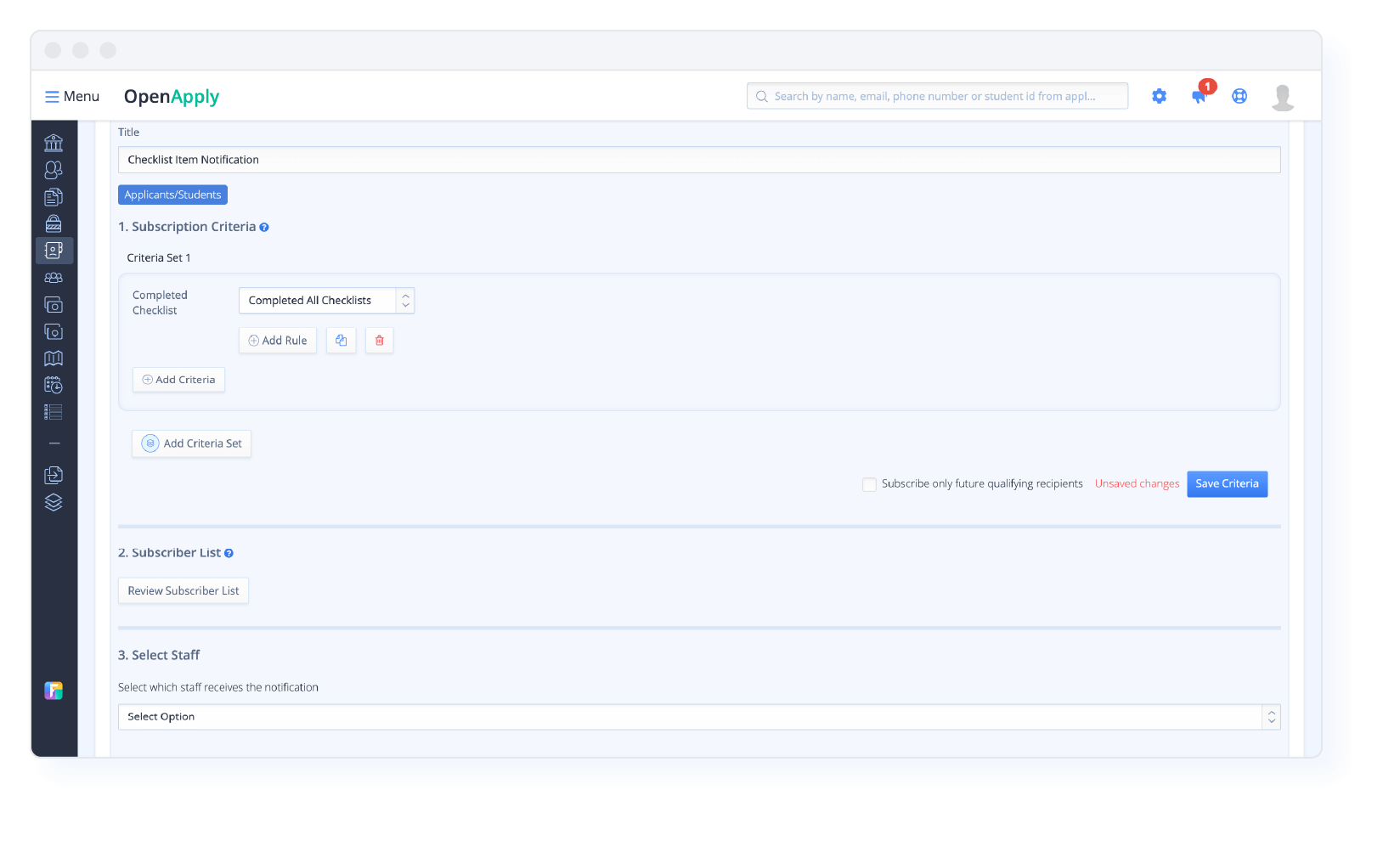
Task: Click the Title input field
Action: (x=698, y=160)
